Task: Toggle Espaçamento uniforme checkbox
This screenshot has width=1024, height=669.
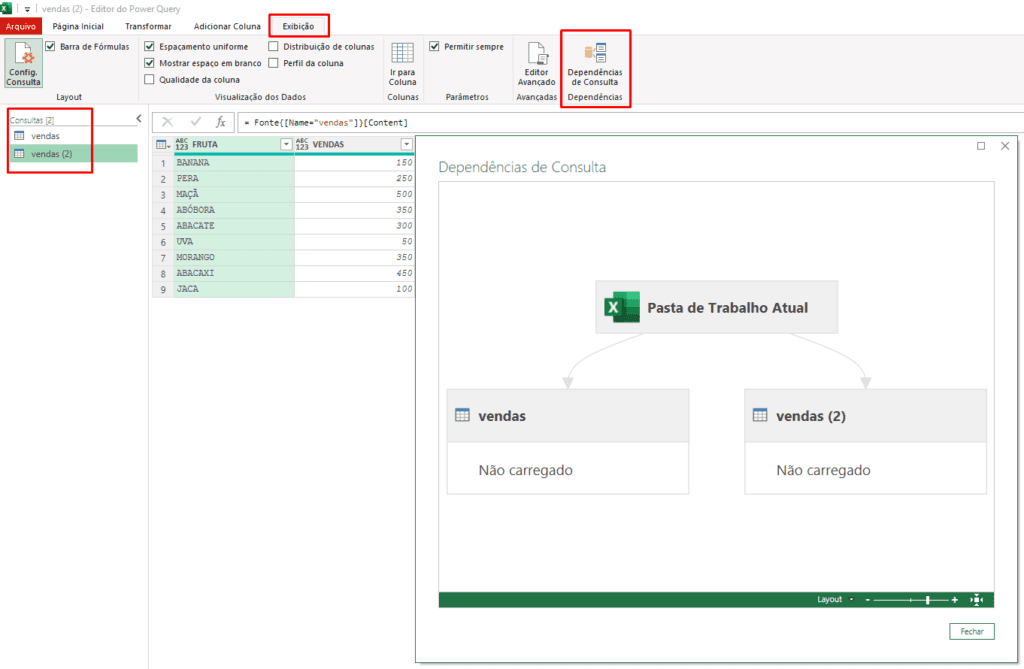Action: pos(150,46)
